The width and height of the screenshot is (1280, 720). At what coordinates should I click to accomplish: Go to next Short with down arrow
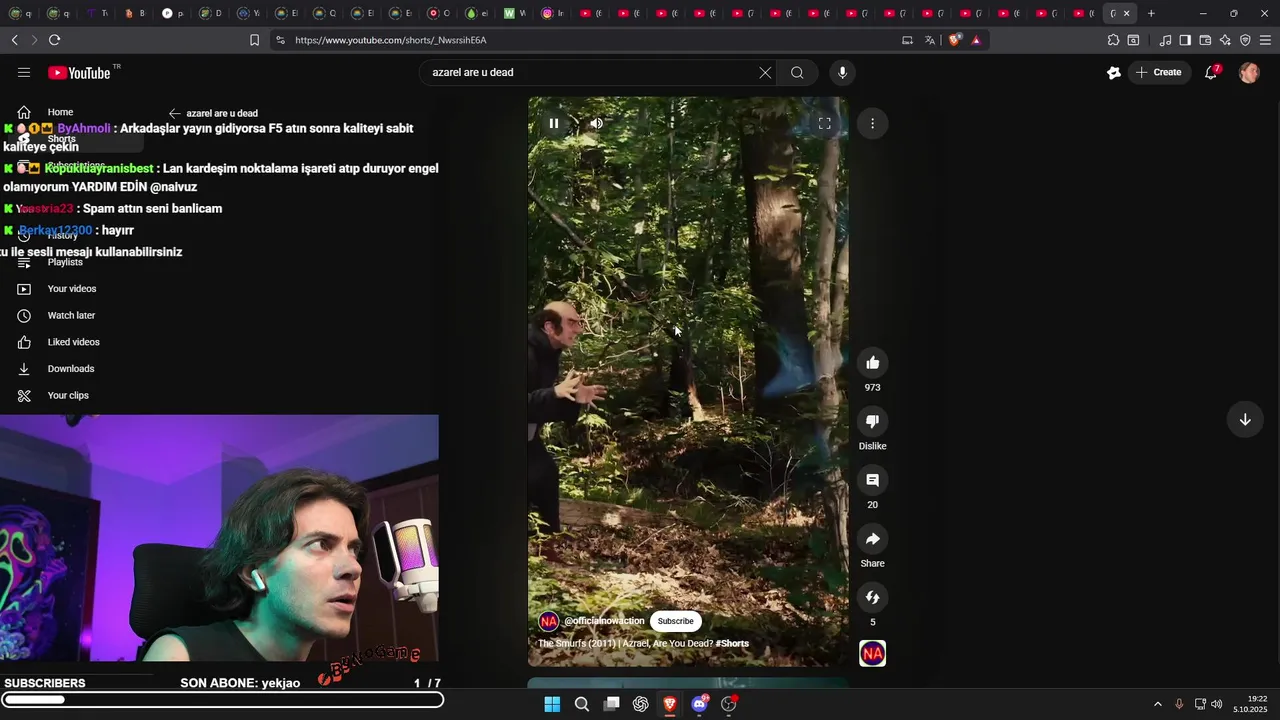[x=1245, y=419]
